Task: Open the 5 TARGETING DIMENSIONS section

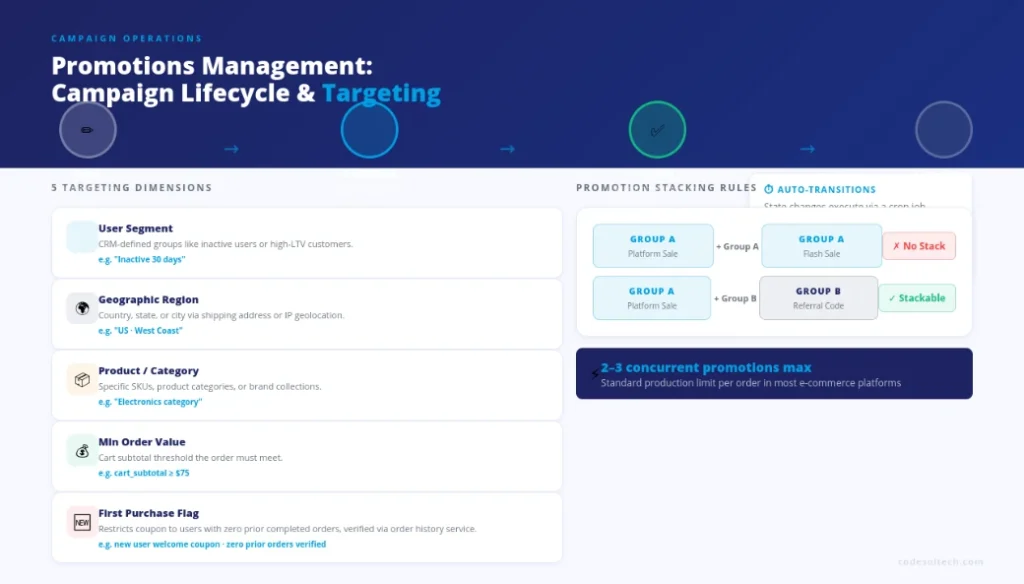Action: click(131, 187)
